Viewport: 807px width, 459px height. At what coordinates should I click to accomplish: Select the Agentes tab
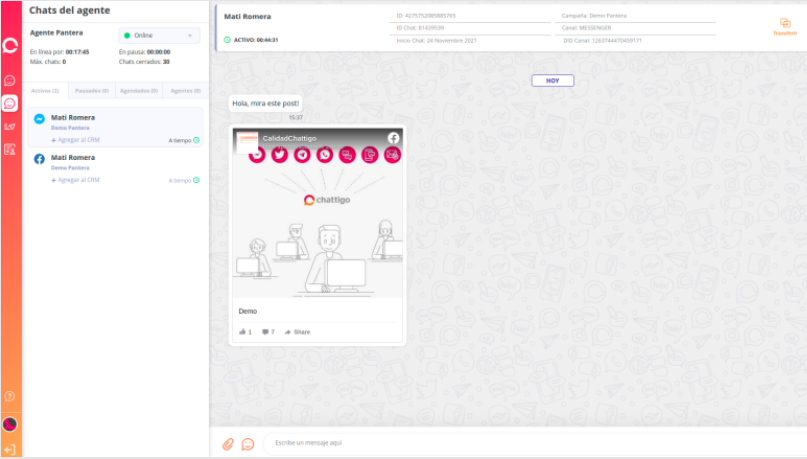coord(185,91)
